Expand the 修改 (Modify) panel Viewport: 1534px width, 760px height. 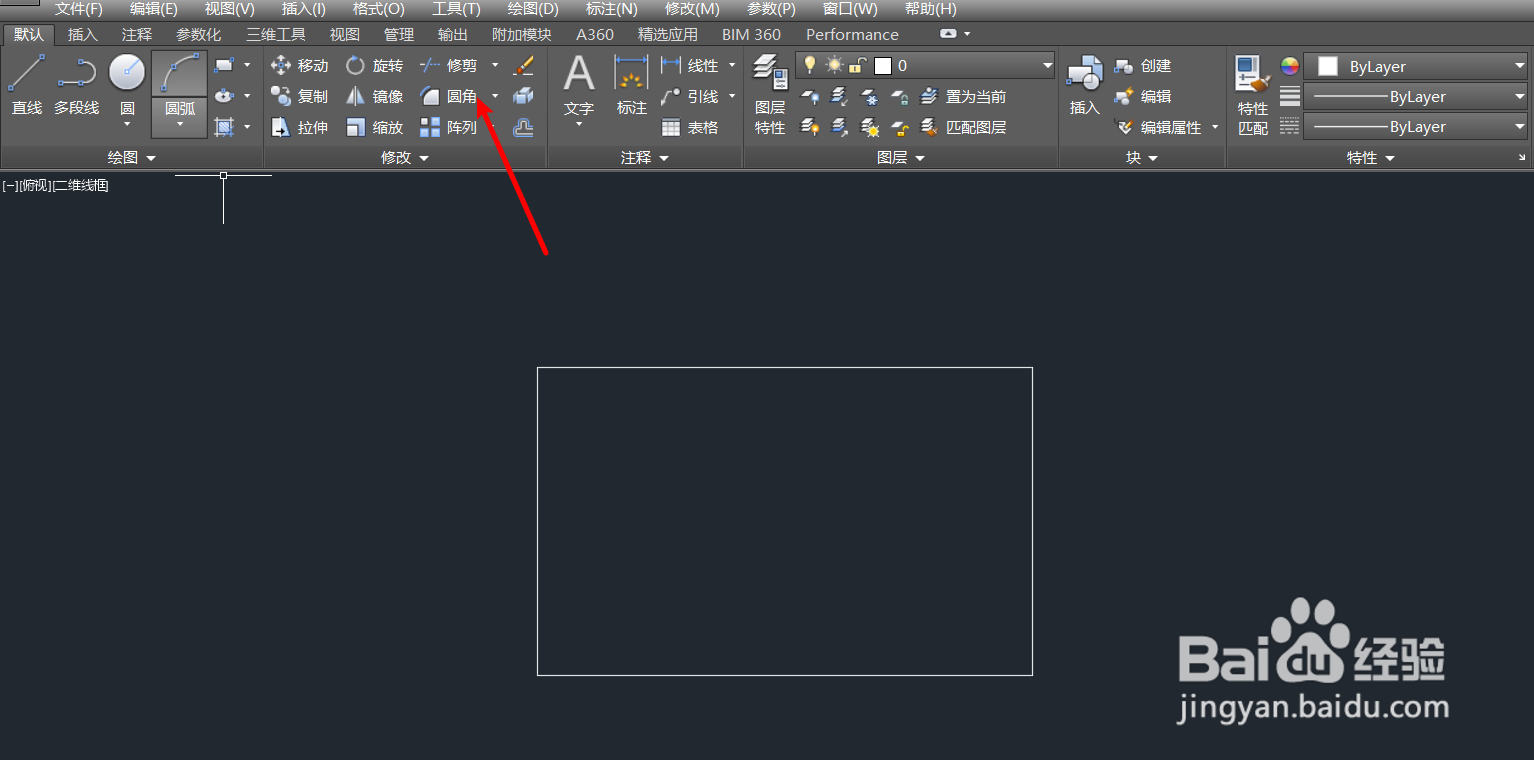pyautogui.click(x=405, y=158)
